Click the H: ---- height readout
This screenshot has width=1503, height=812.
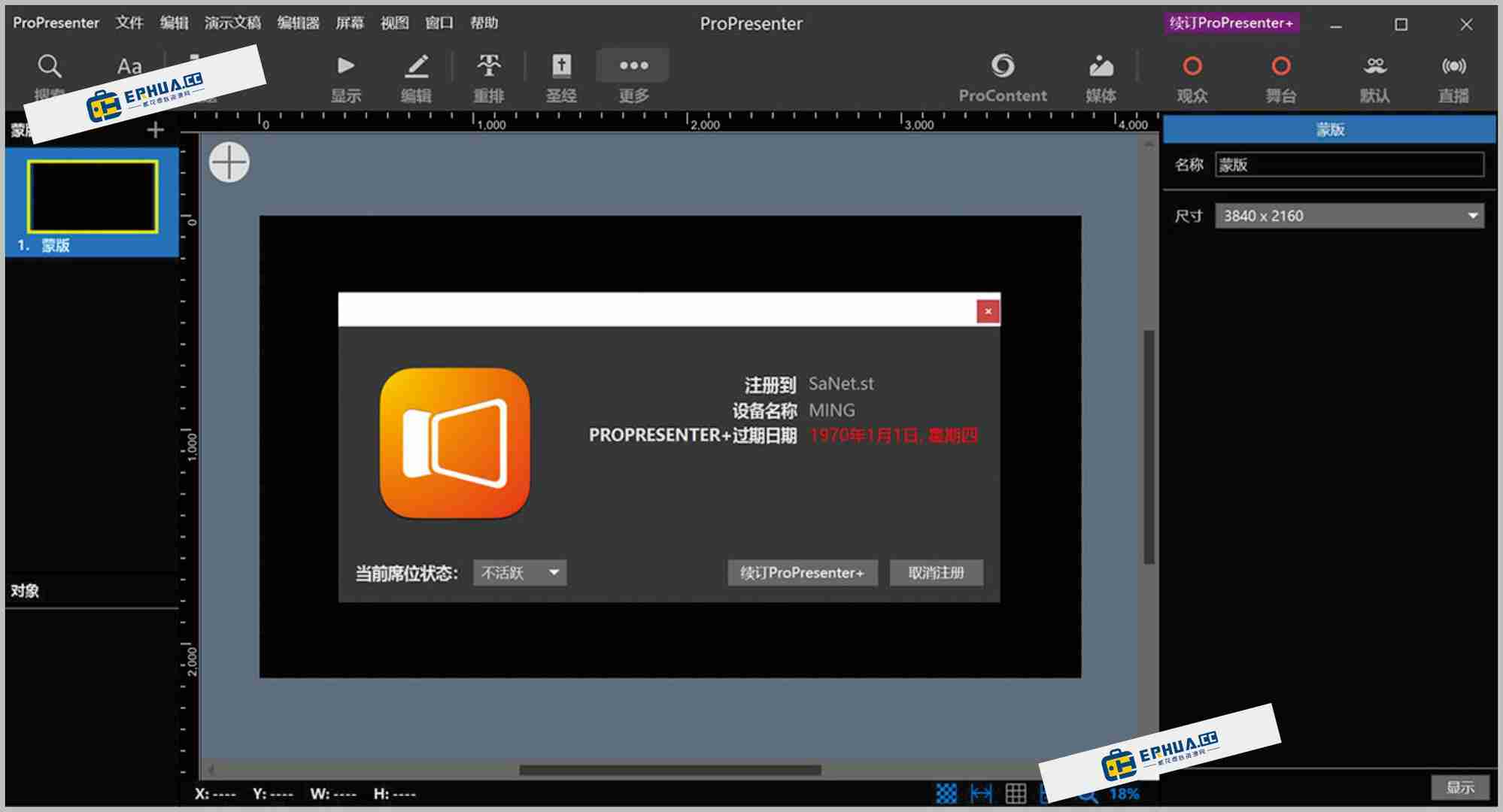[394, 793]
